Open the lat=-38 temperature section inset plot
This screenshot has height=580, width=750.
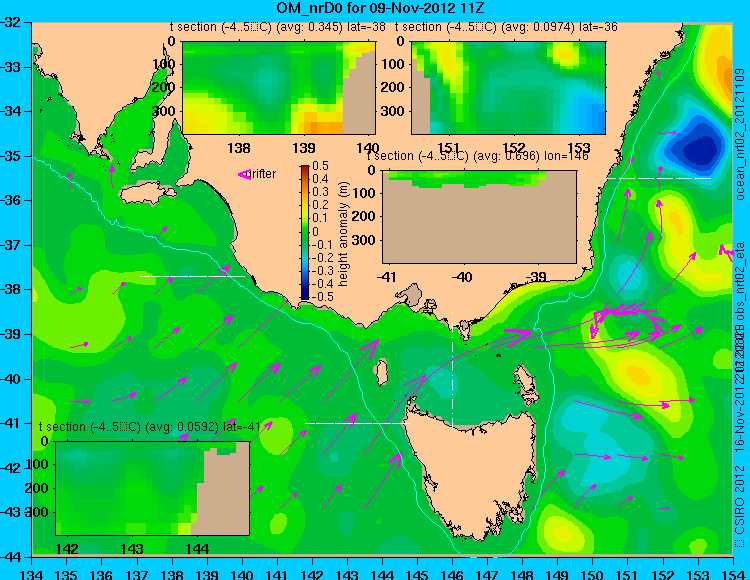click(279, 88)
